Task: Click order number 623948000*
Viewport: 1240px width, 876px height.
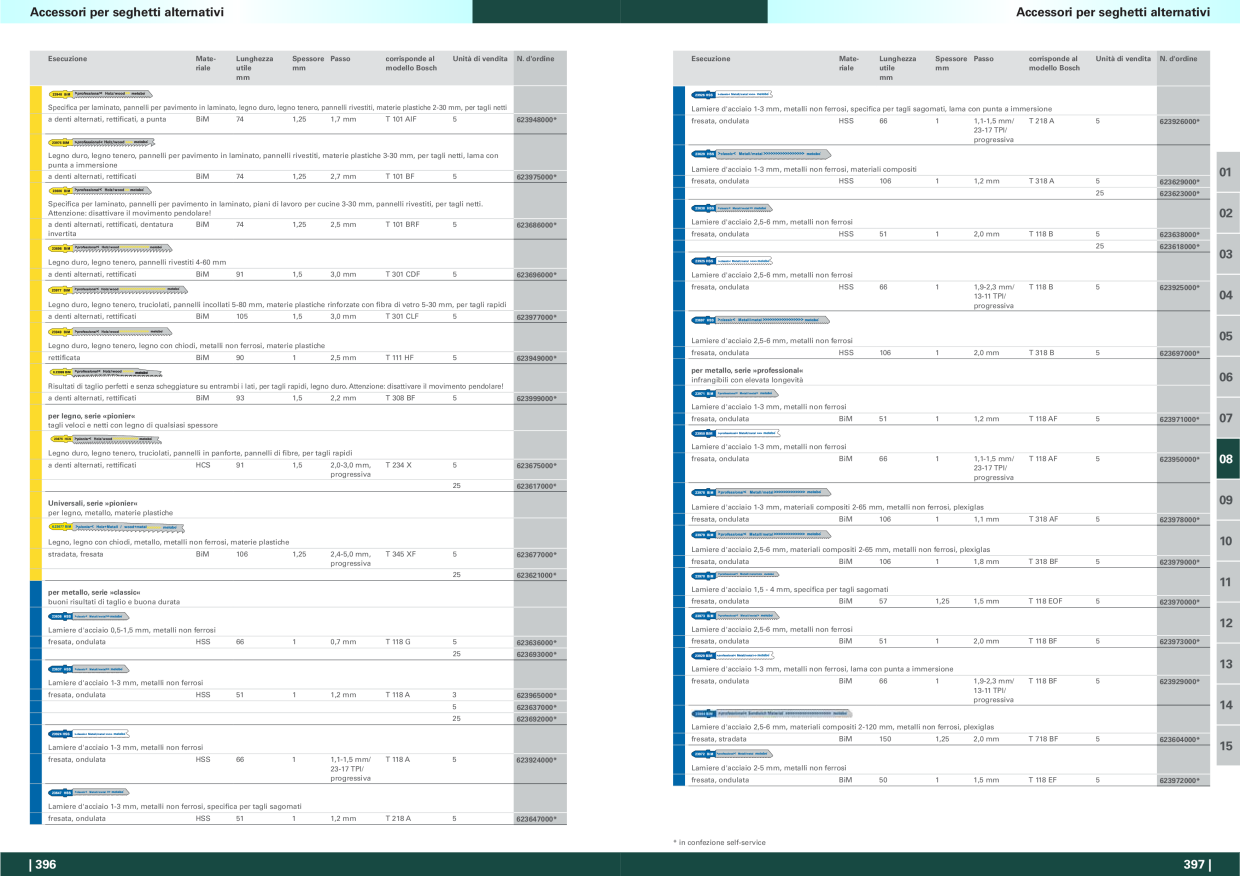Action: pos(536,119)
